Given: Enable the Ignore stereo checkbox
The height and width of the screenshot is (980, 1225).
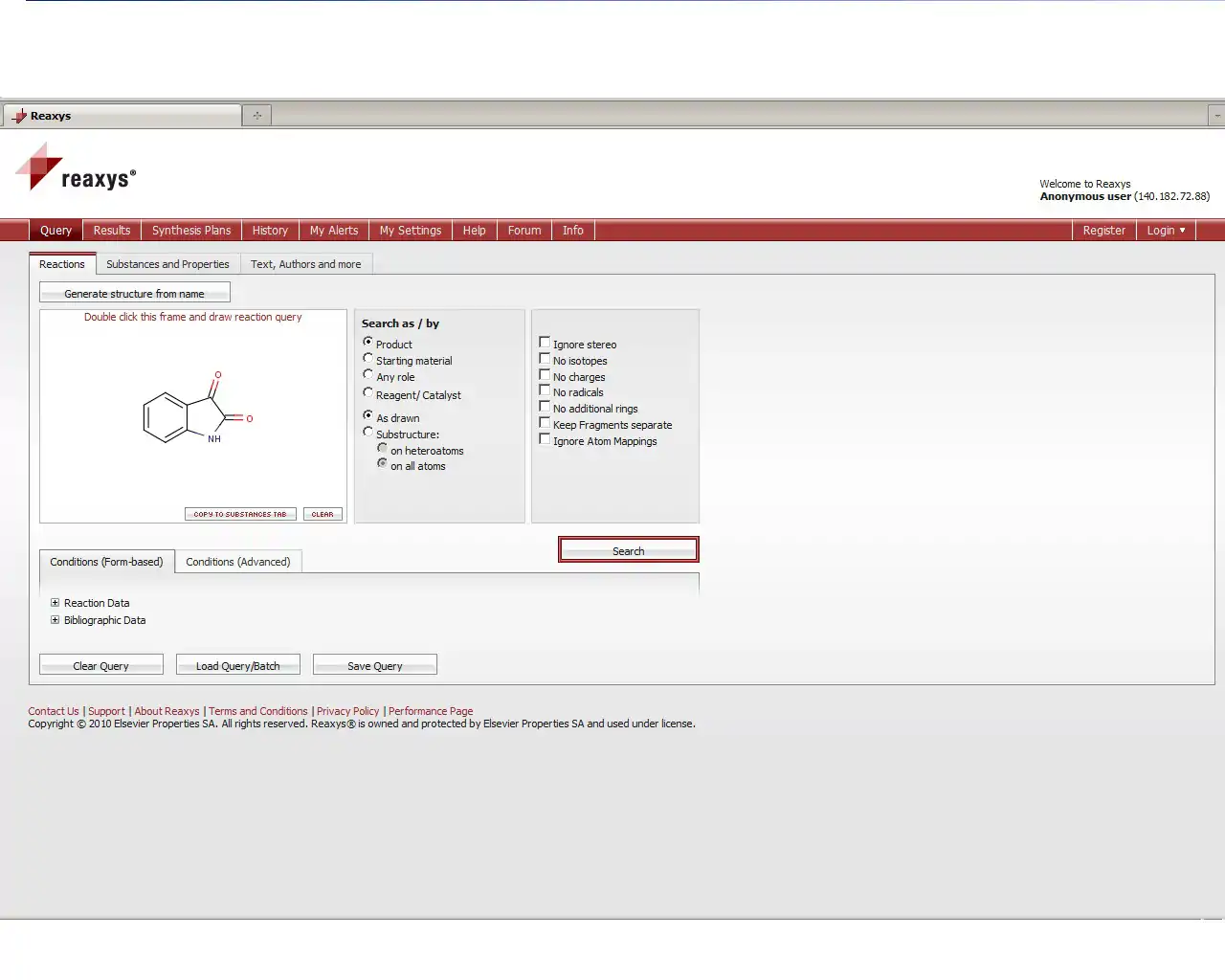Looking at the screenshot, I should (545, 343).
